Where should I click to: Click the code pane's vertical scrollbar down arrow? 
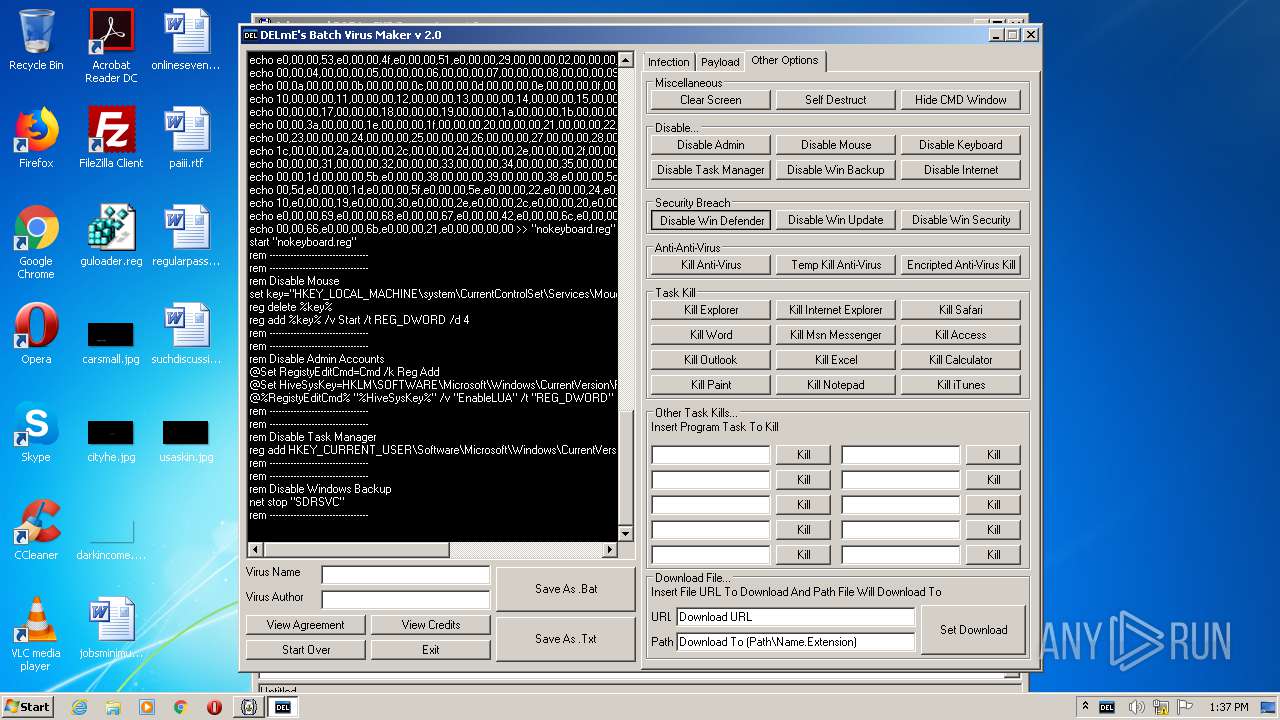pyautogui.click(x=626, y=535)
